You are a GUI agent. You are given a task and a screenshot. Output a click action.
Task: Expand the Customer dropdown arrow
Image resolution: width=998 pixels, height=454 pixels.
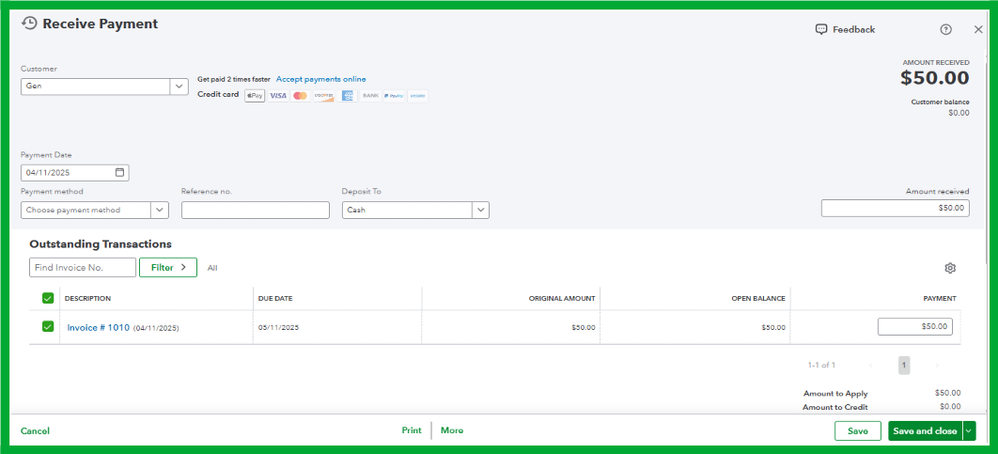tap(178, 87)
